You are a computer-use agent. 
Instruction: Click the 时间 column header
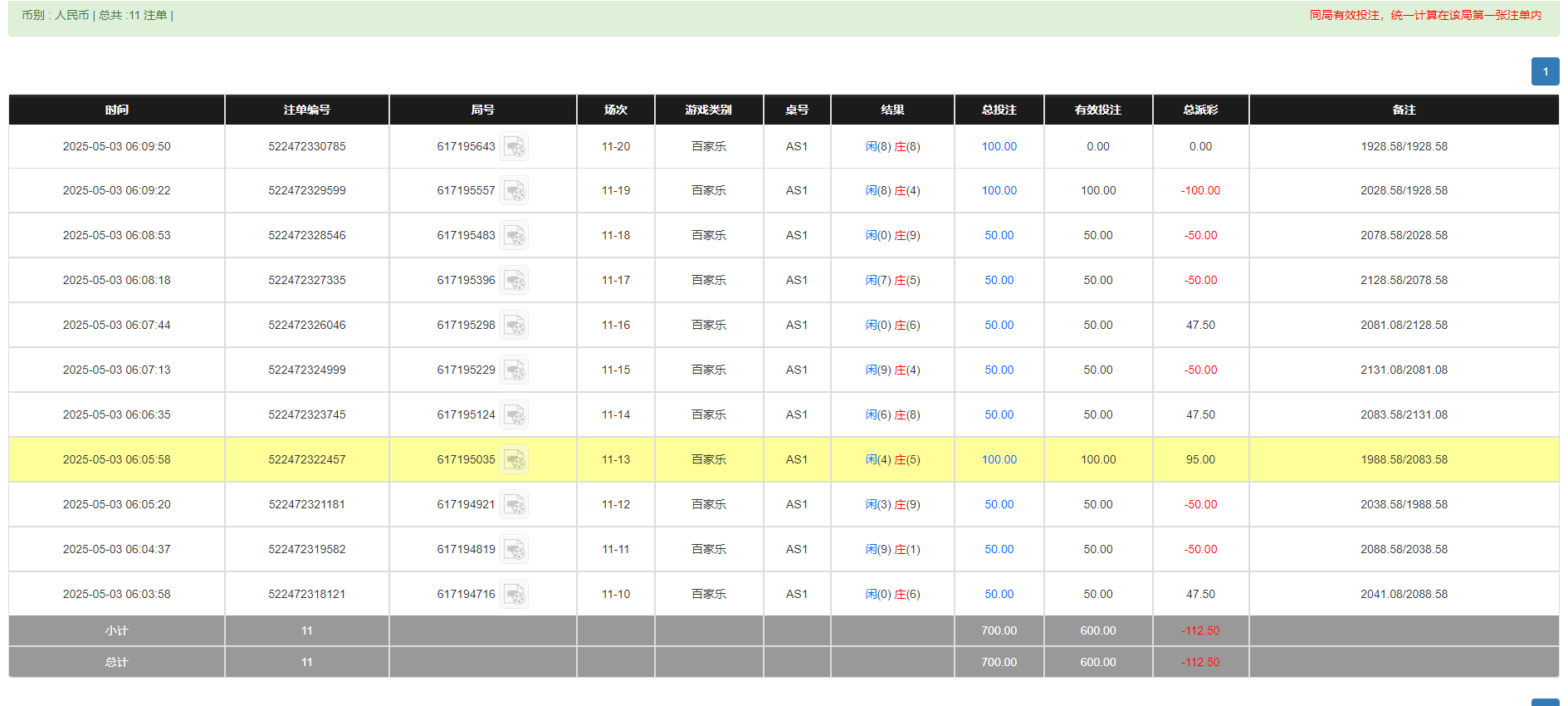click(116, 110)
